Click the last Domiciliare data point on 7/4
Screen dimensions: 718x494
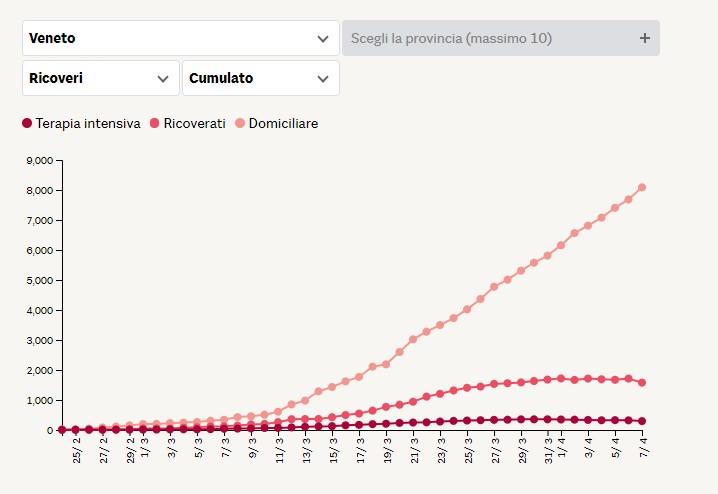click(x=641, y=187)
